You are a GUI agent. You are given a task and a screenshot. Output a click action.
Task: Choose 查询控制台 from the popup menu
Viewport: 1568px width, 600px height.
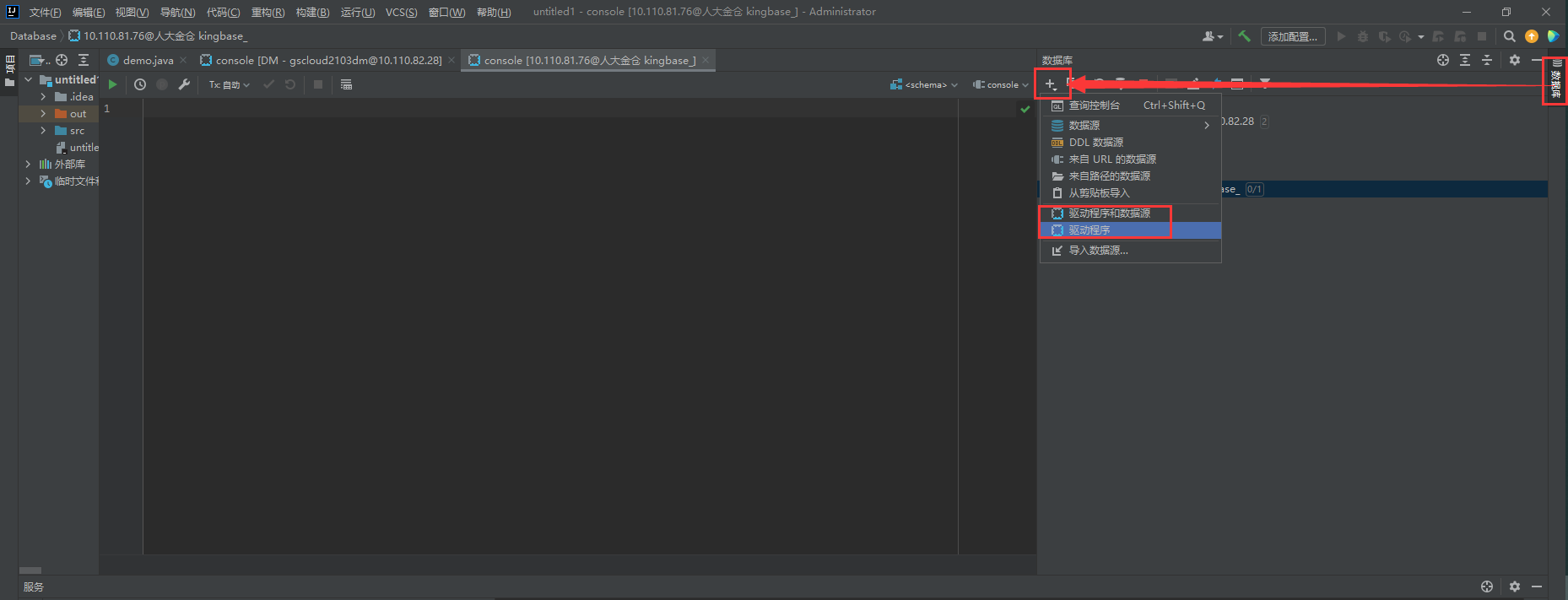click(x=1131, y=105)
